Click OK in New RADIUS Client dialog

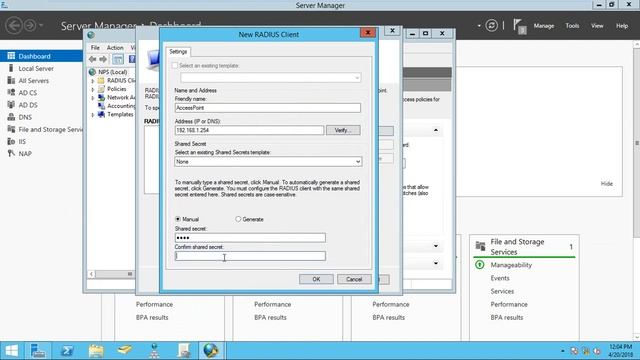(316, 279)
